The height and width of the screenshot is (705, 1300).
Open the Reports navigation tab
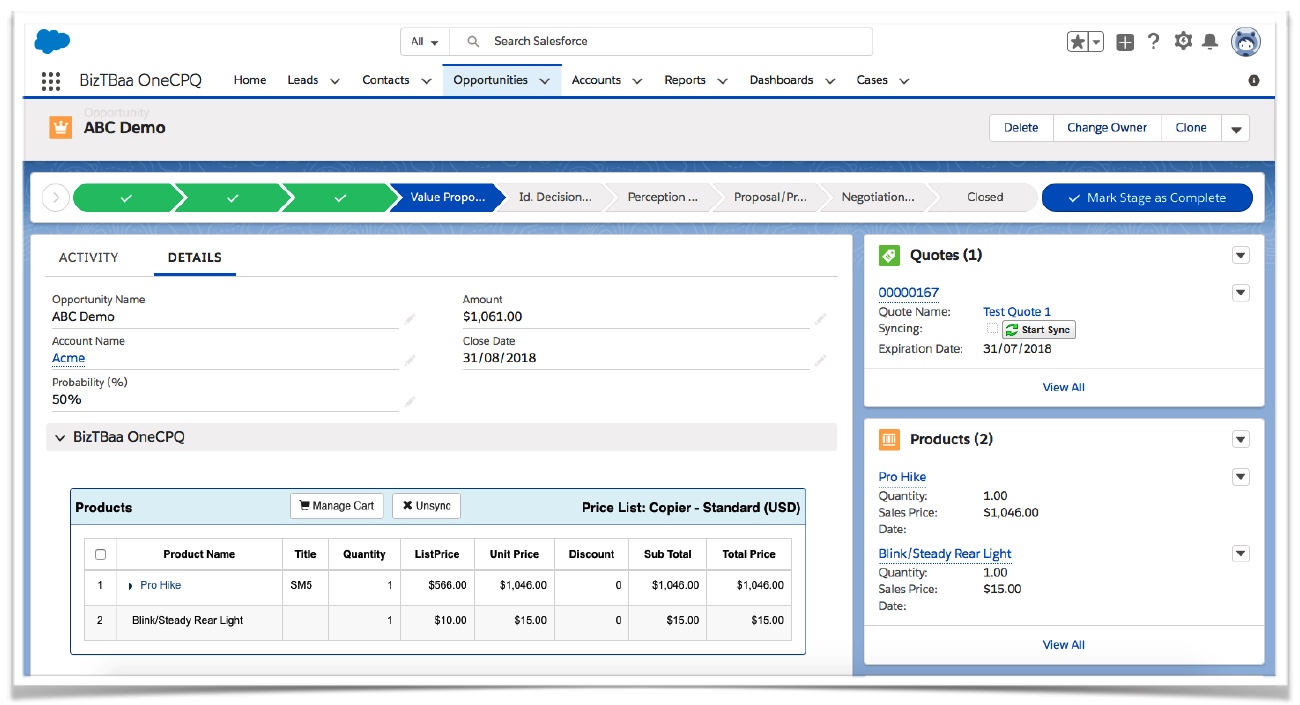click(x=685, y=81)
